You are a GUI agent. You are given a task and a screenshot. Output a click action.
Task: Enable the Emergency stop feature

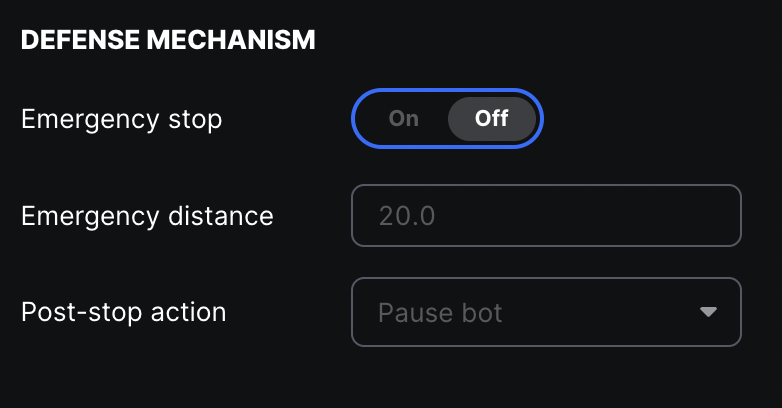click(x=404, y=119)
